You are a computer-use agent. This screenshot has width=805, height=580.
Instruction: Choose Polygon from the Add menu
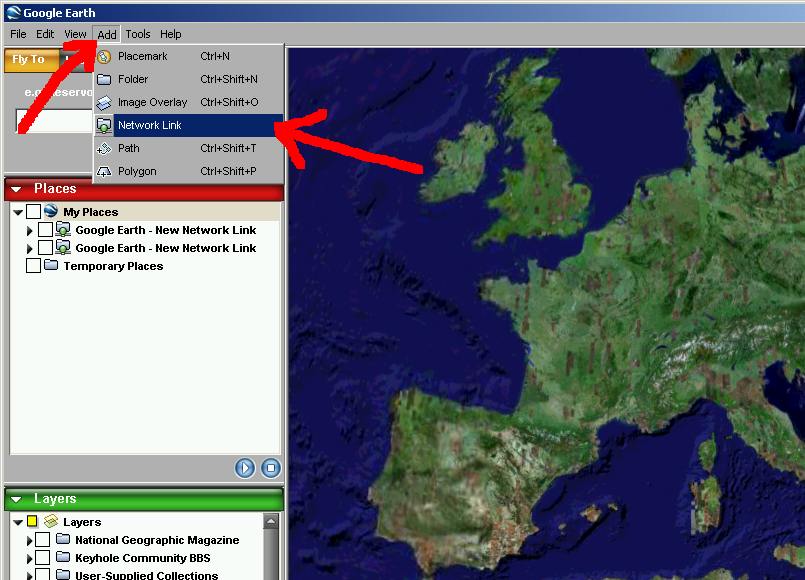point(188,171)
